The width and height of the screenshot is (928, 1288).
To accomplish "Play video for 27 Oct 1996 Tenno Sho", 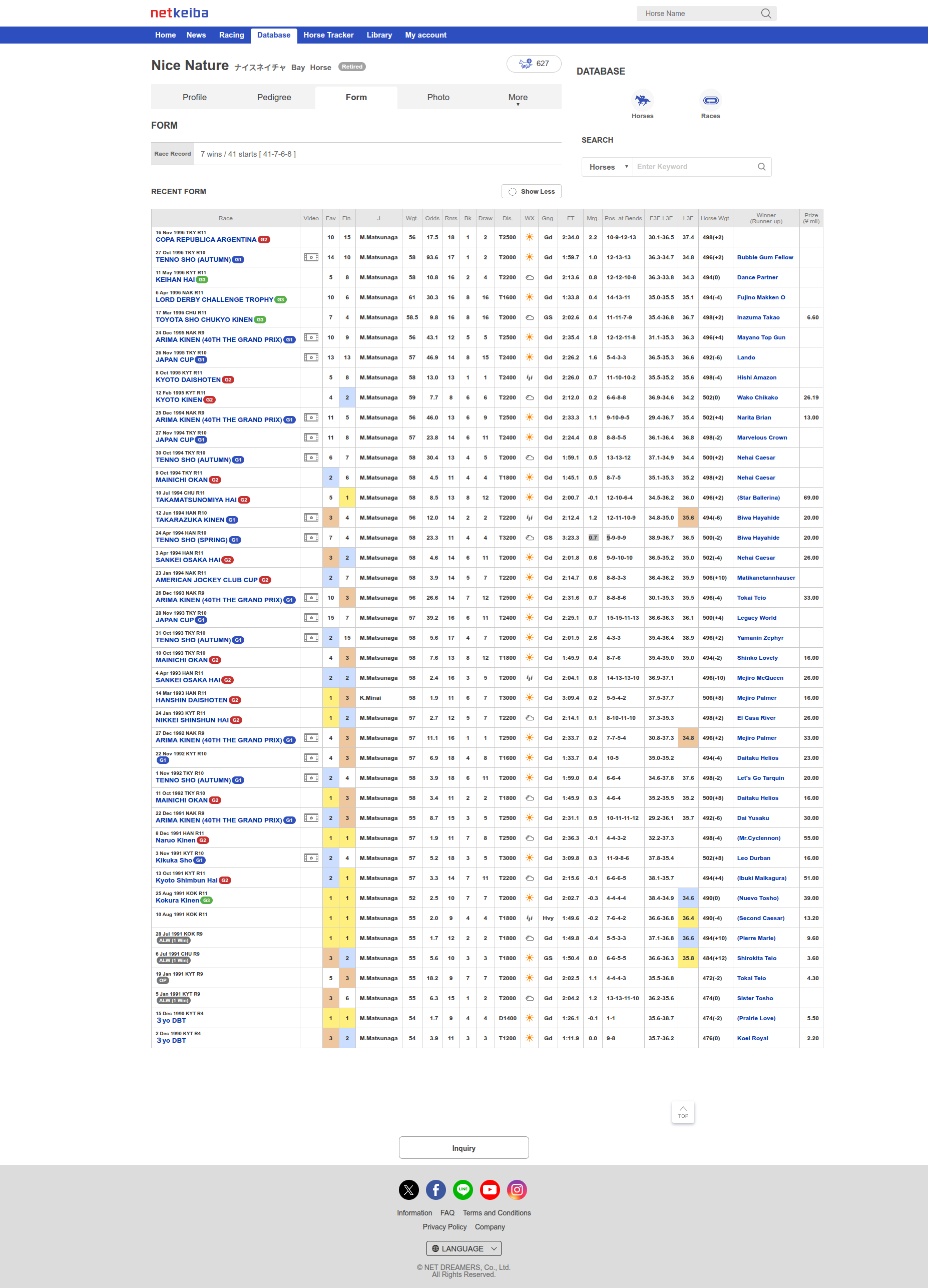I will [311, 257].
